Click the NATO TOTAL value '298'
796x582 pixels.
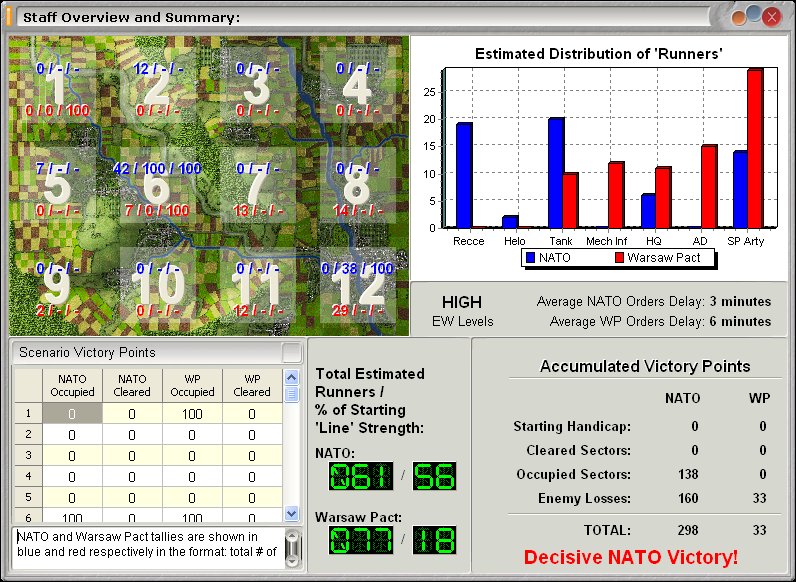tap(688, 530)
